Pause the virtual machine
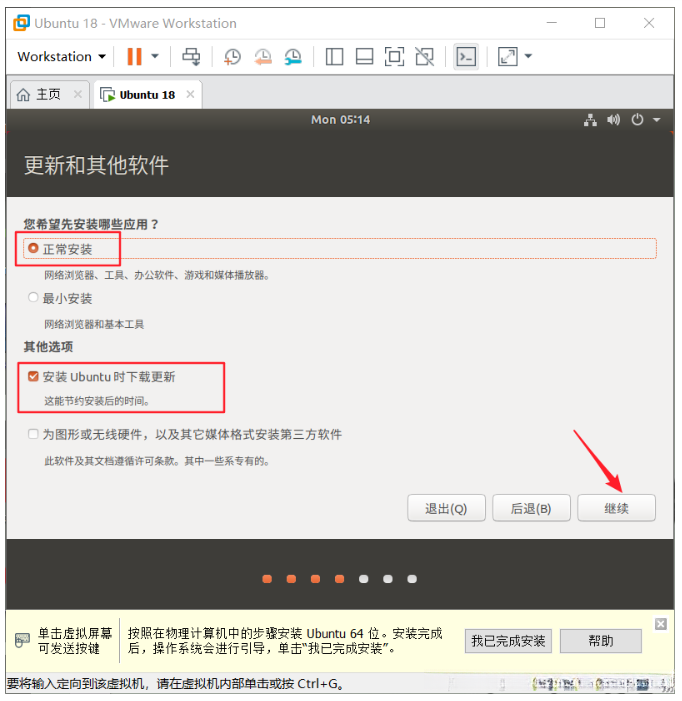This screenshot has width=682, height=701. coord(134,57)
